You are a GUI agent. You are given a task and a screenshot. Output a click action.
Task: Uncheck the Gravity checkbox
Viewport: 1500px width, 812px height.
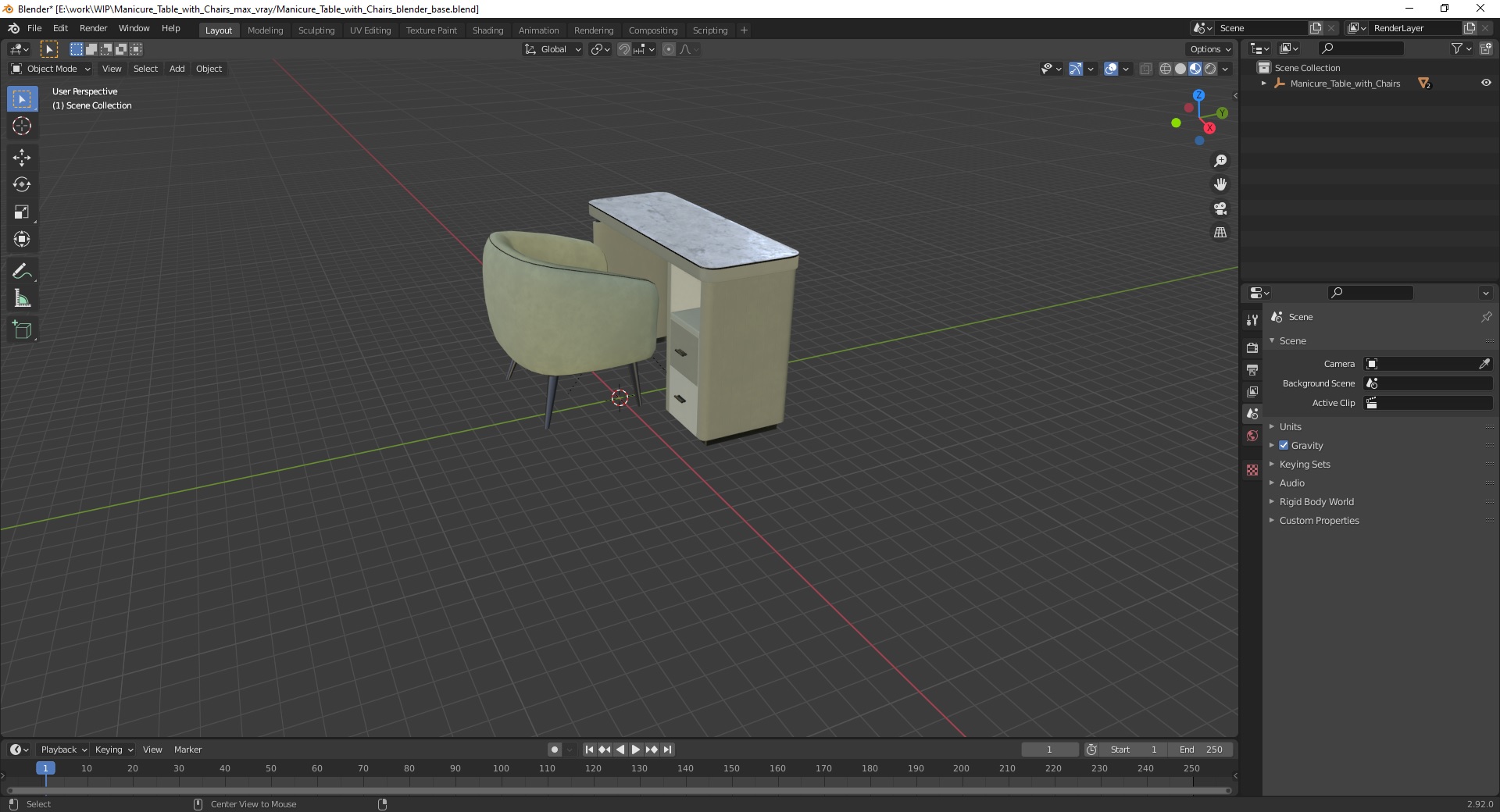[1284, 445]
